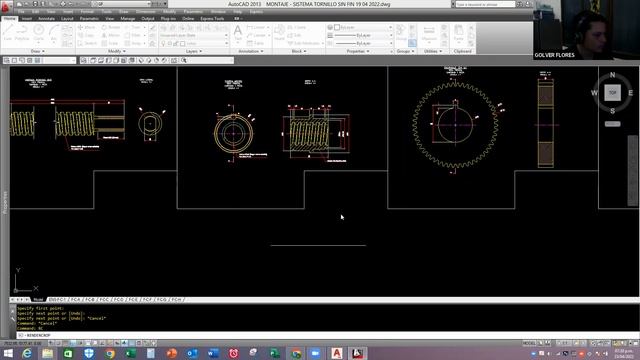
Task: Expand the Modify panel
Action: [x=117, y=51]
